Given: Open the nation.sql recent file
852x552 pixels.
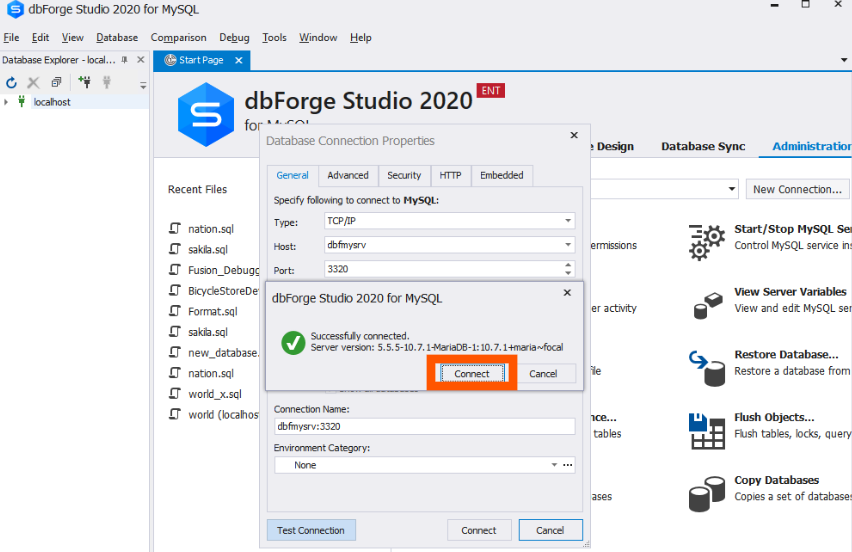Looking at the screenshot, I should click(x=210, y=229).
